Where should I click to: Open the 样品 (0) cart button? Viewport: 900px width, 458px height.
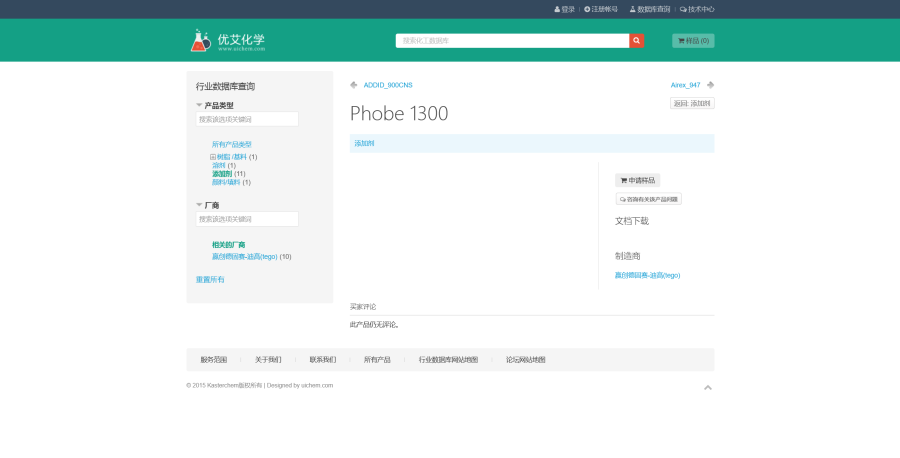[693, 41]
